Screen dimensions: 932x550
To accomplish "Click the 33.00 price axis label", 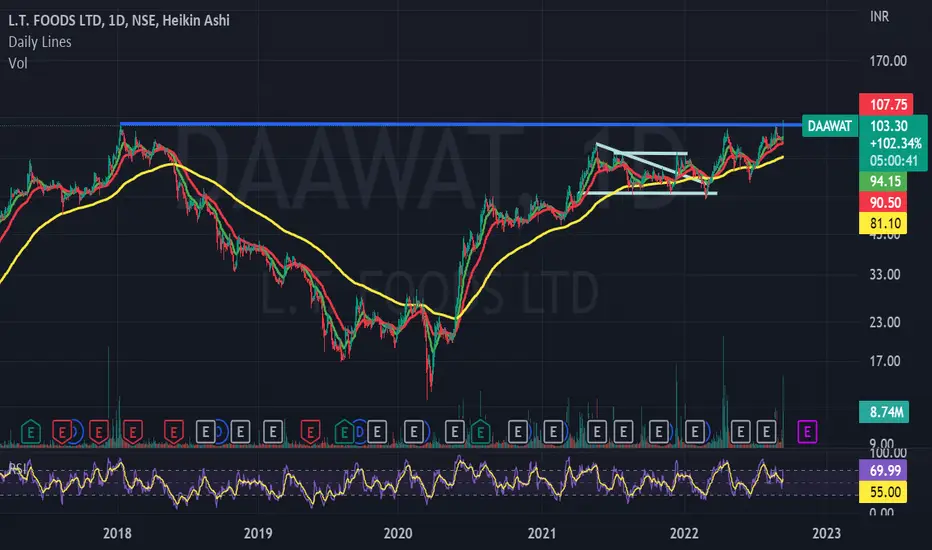I will pos(885,274).
